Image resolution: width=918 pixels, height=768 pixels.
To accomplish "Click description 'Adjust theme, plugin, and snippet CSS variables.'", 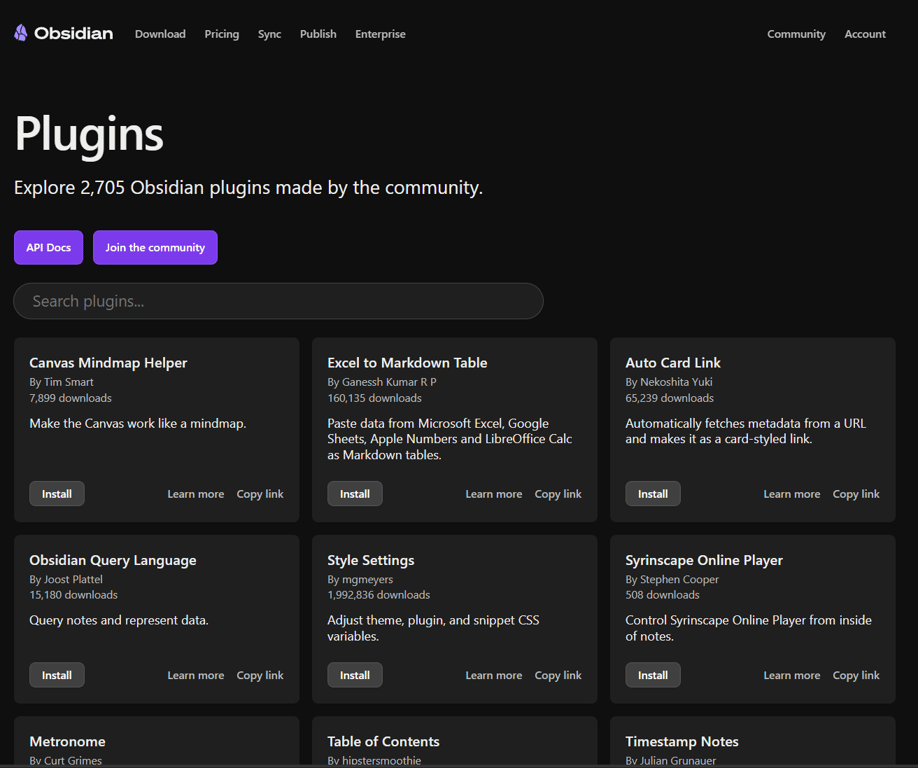I will [x=433, y=628].
